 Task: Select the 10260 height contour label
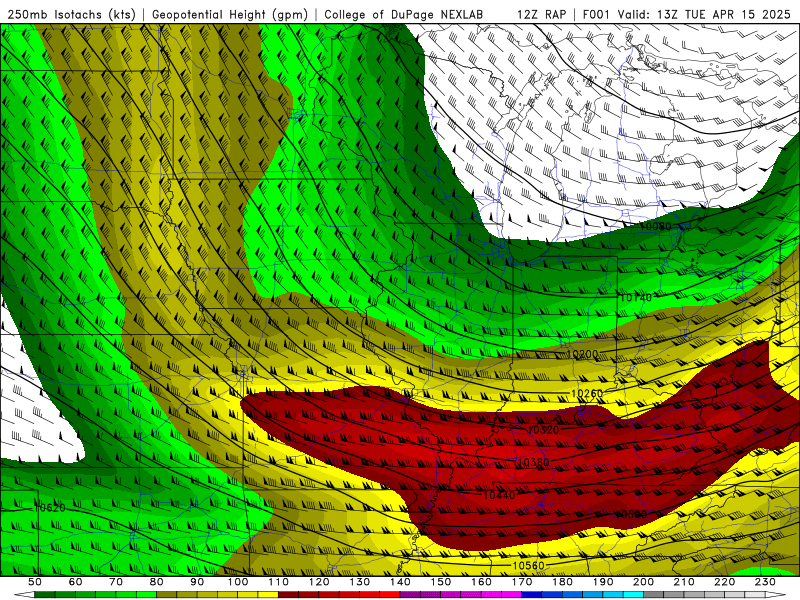click(x=587, y=393)
